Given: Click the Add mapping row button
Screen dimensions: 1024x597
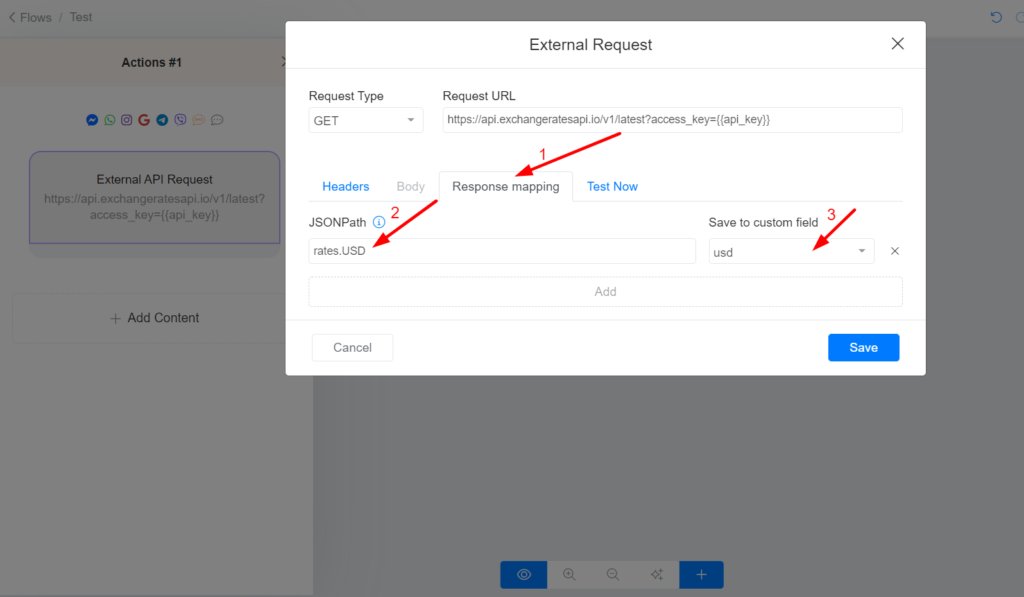Looking at the screenshot, I should click(605, 292).
